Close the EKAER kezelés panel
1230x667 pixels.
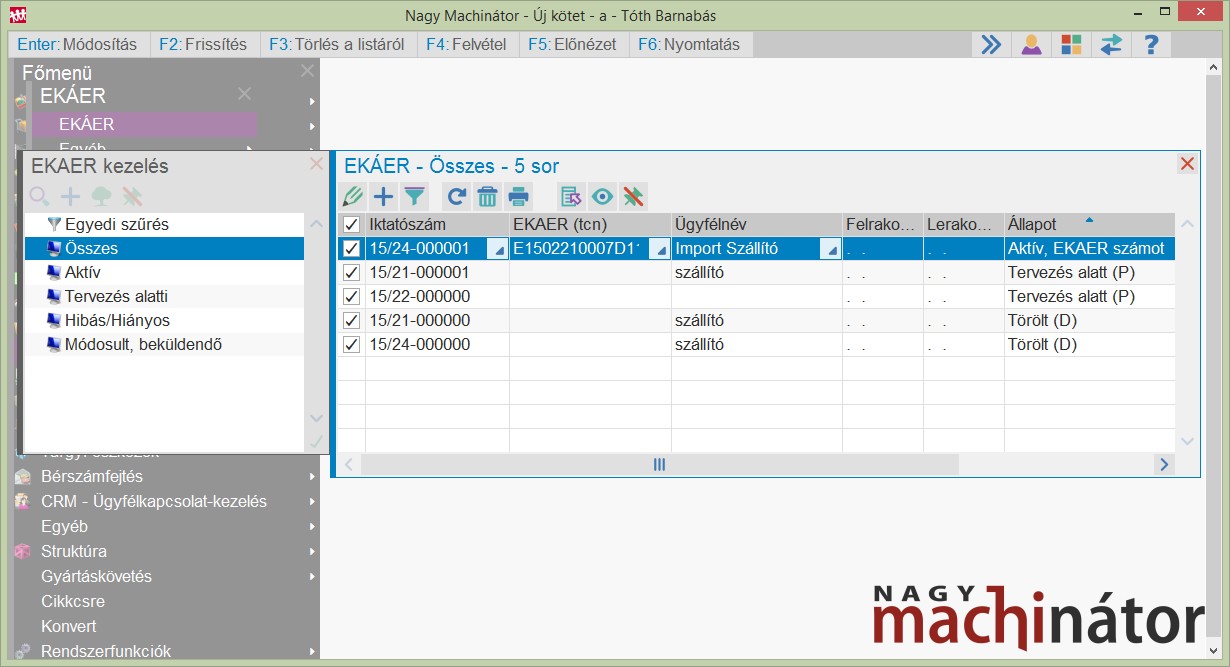click(316, 164)
